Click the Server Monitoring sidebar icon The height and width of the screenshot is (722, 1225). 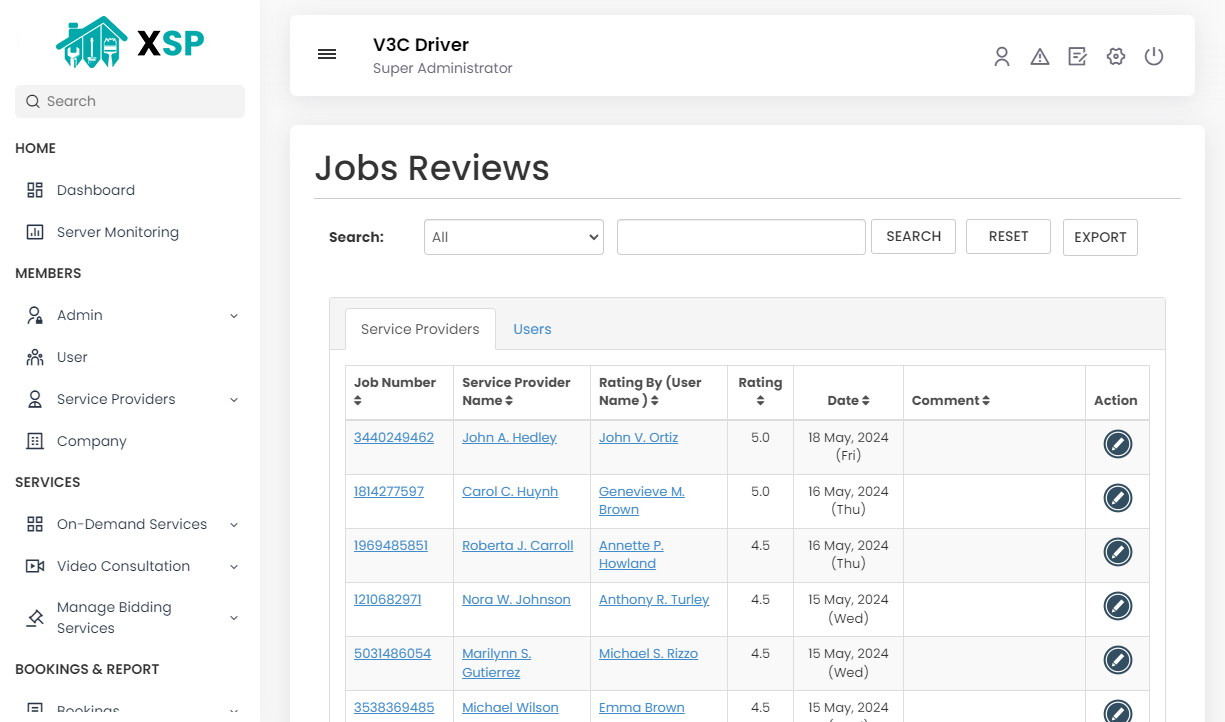tap(33, 231)
